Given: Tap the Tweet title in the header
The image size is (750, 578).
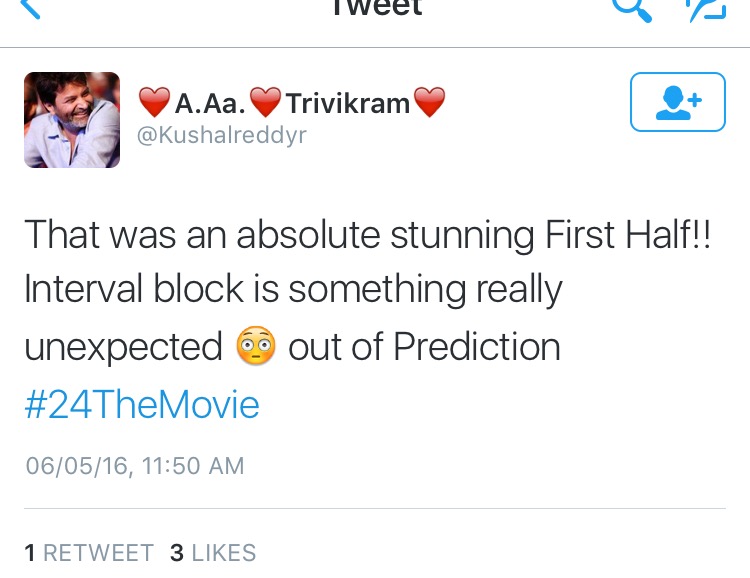Looking at the screenshot, I should pos(376,8).
